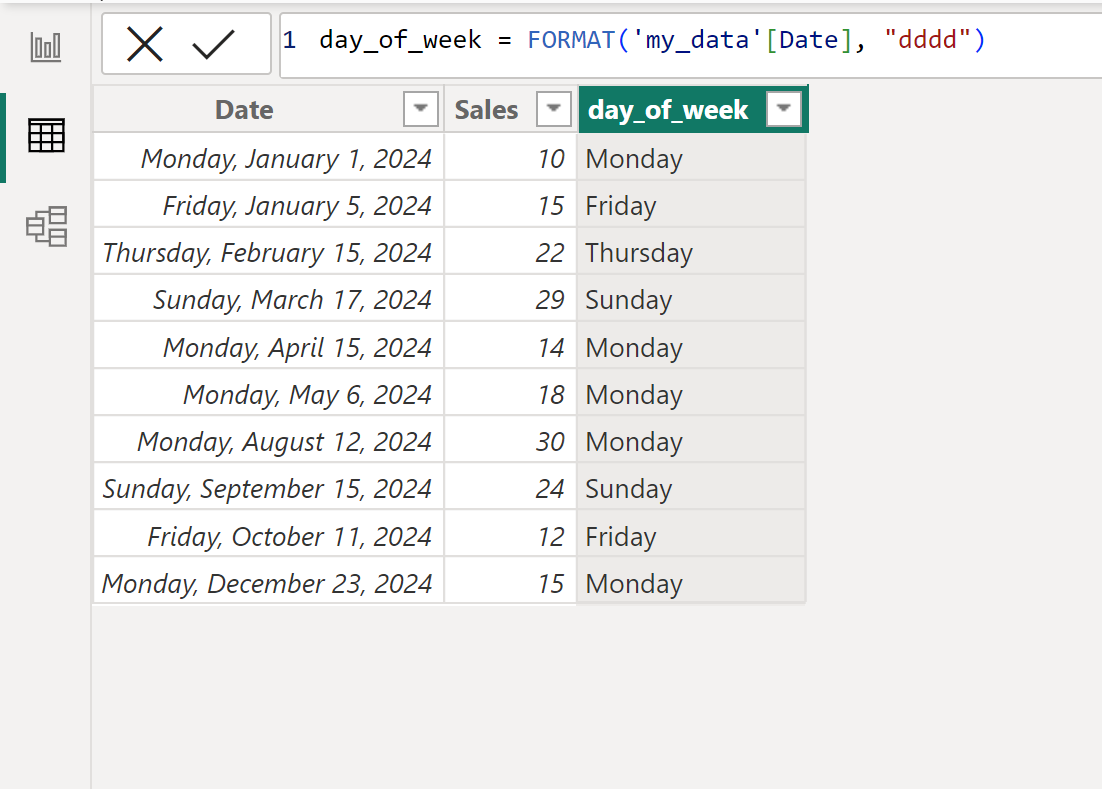Select the Monday cell in the first row
Screen dimensions: 1102x789
pos(633,158)
